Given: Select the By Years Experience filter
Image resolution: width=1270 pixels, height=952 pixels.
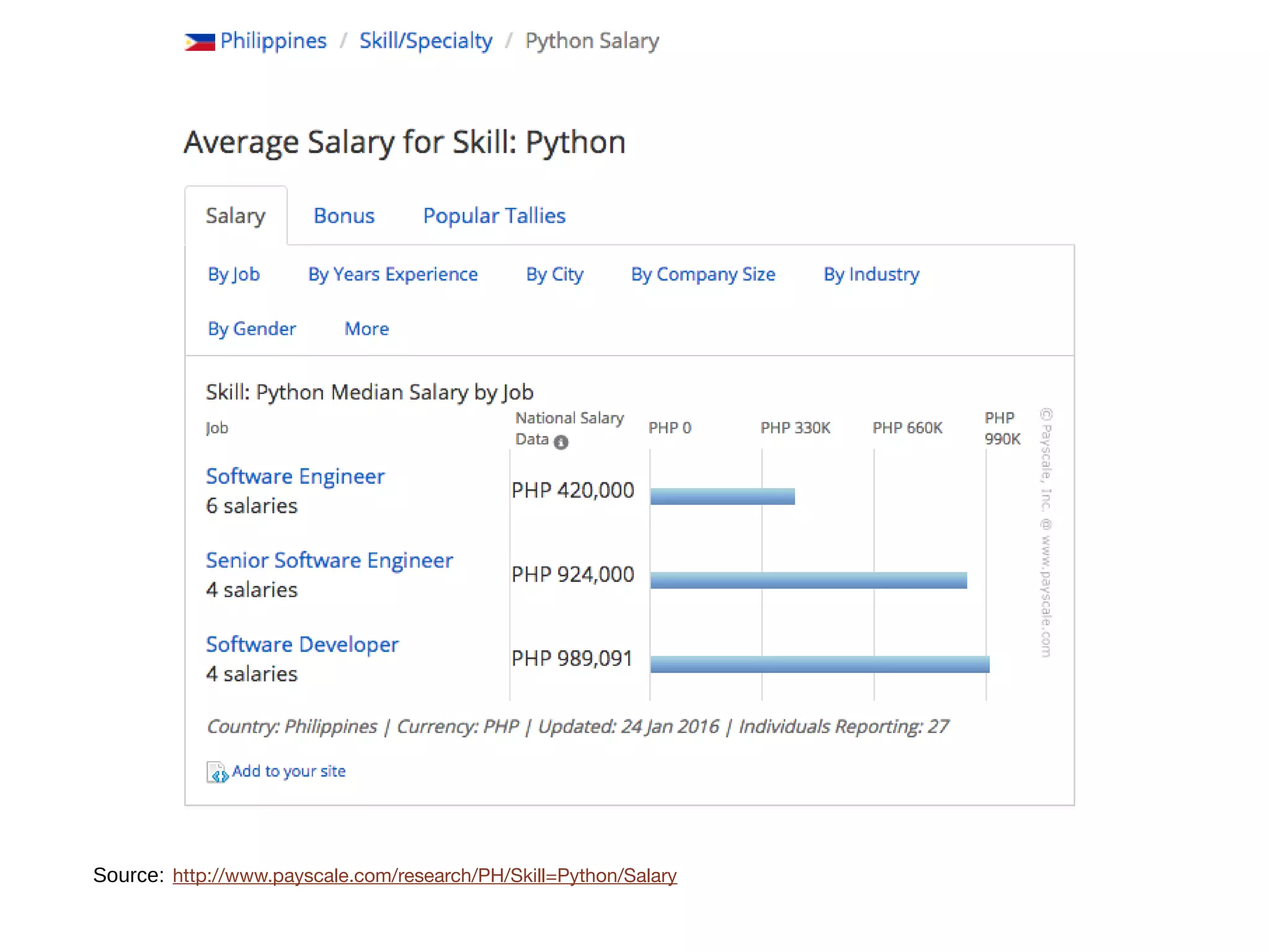Looking at the screenshot, I should (393, 274).
